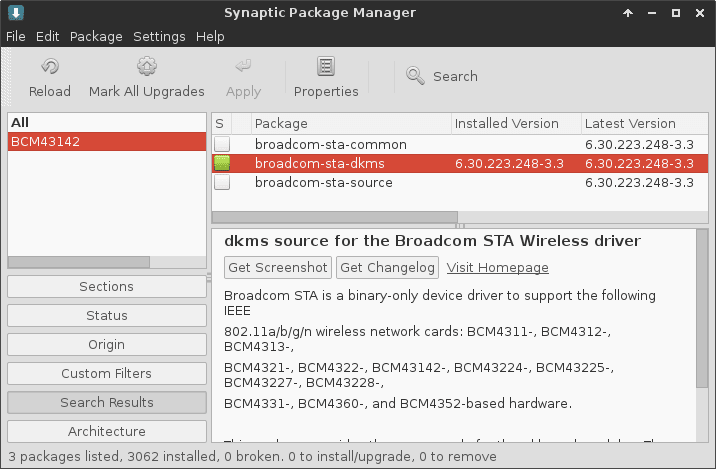Image resolution: width=716 pixels, height=469 pixels.
Task: Click the Mark All Upgrades gear icon
Action: [147, 67]
